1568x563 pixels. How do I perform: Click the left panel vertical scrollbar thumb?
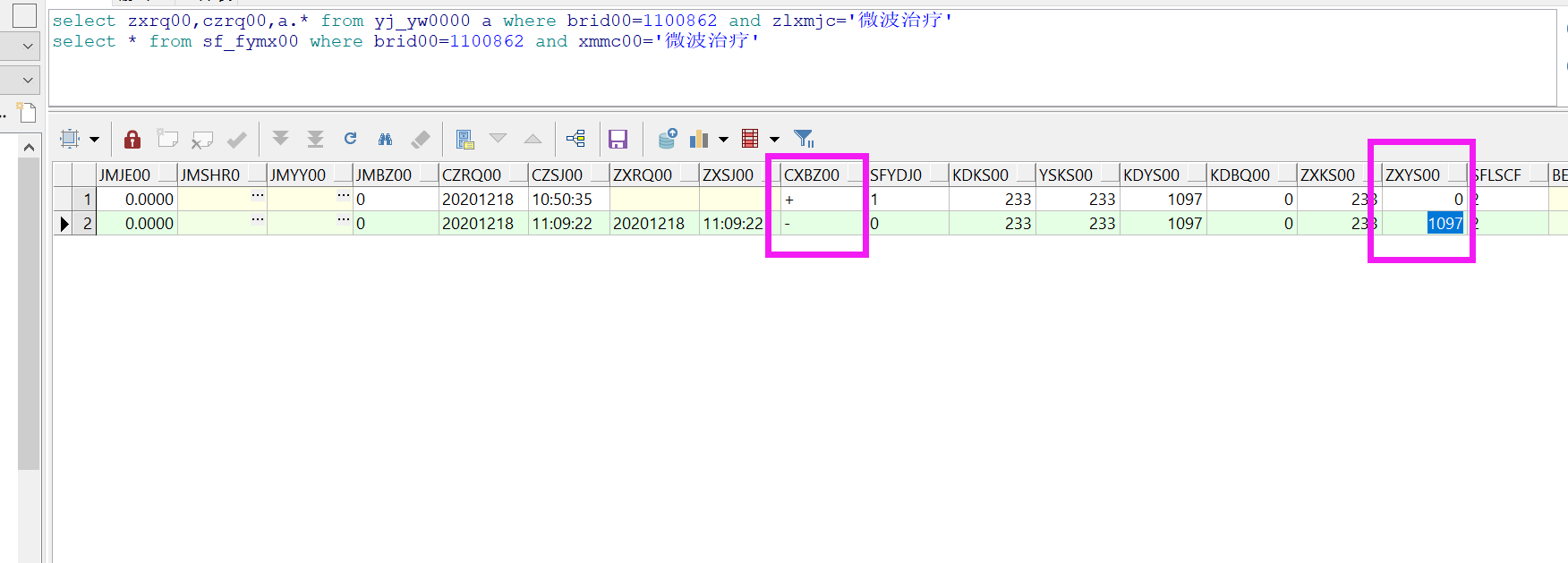click(x=29, y=313)
